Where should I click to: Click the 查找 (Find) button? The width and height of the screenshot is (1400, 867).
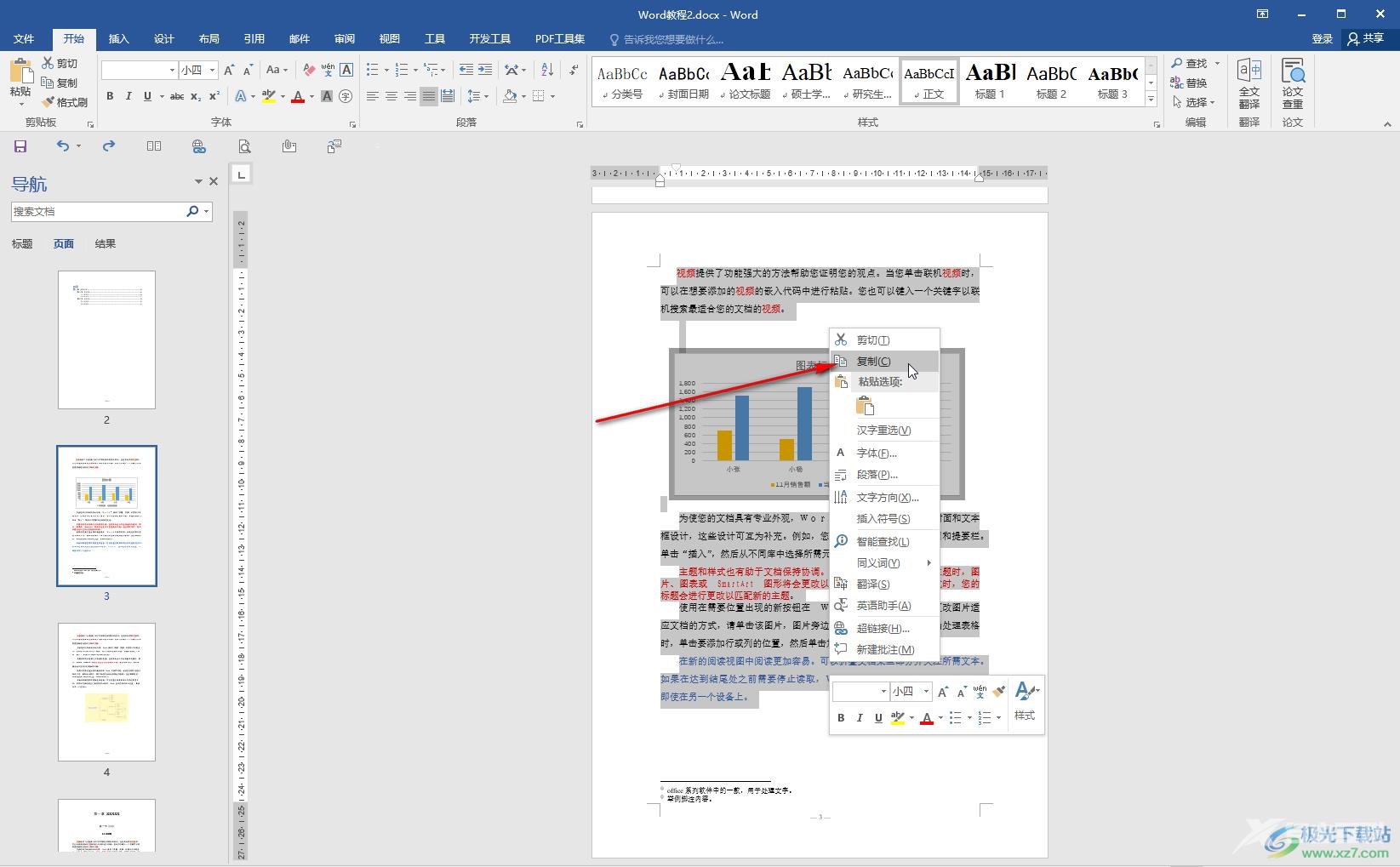[1189, 63]
